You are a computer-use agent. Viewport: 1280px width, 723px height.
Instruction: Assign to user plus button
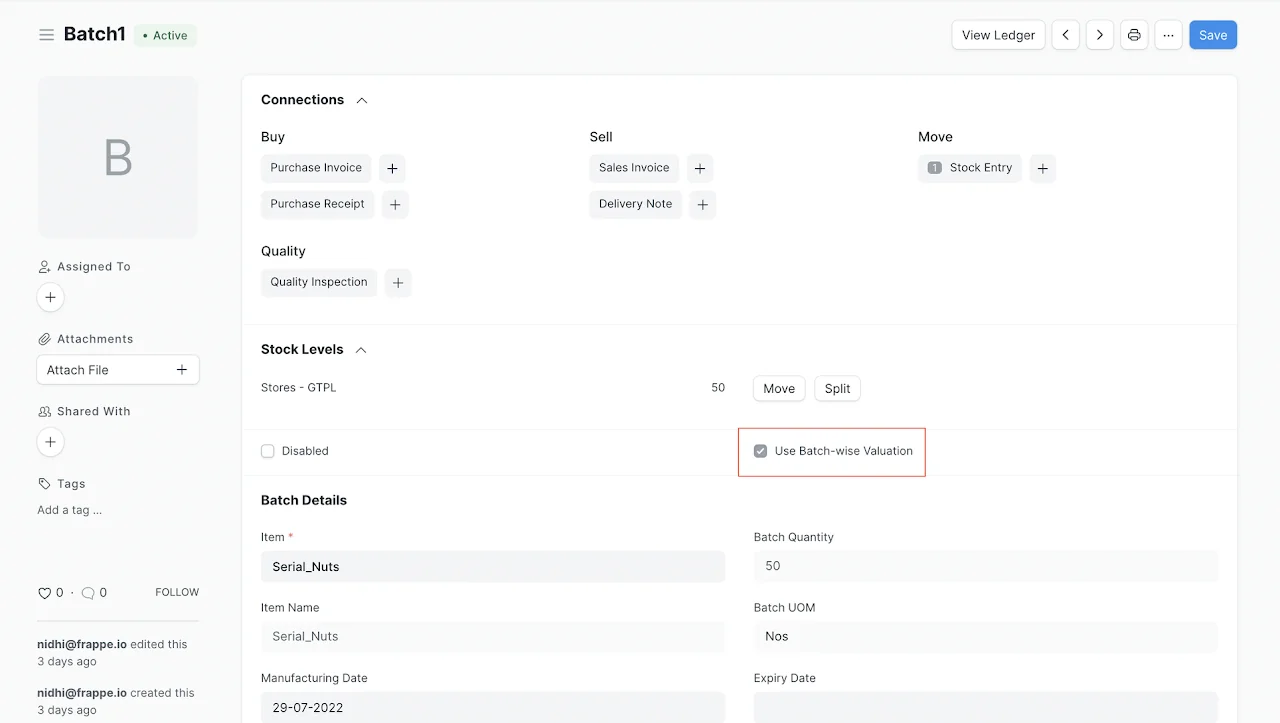pyautogui.click(x=50, y=297)
